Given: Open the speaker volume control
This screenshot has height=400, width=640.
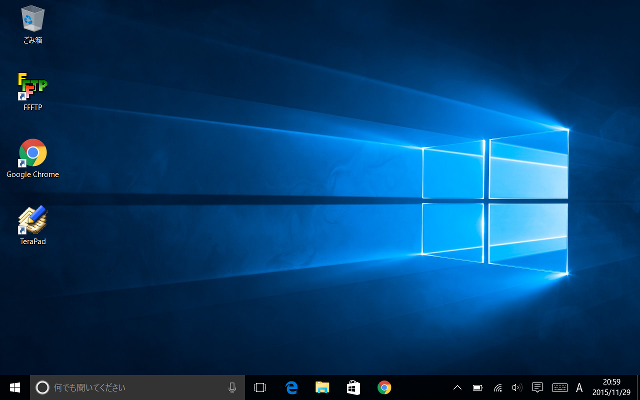Looking at the screenshot, I should click(517, 387).
